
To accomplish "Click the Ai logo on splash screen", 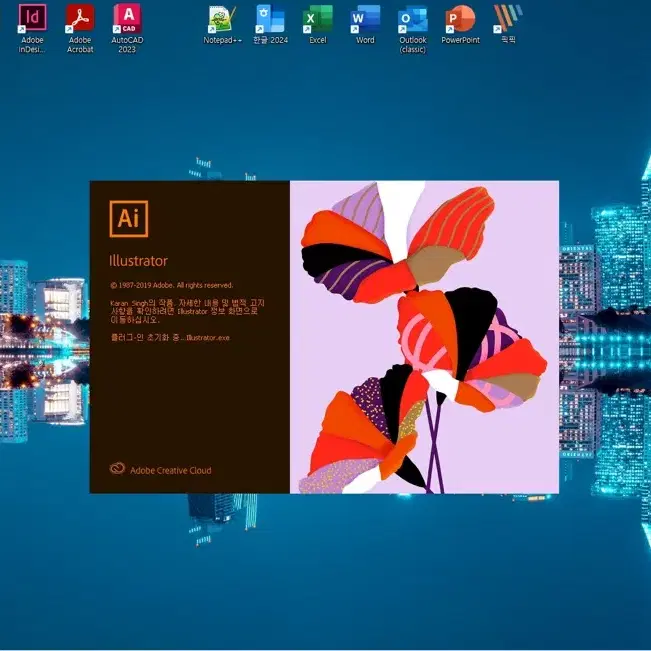I will point(129,219).
